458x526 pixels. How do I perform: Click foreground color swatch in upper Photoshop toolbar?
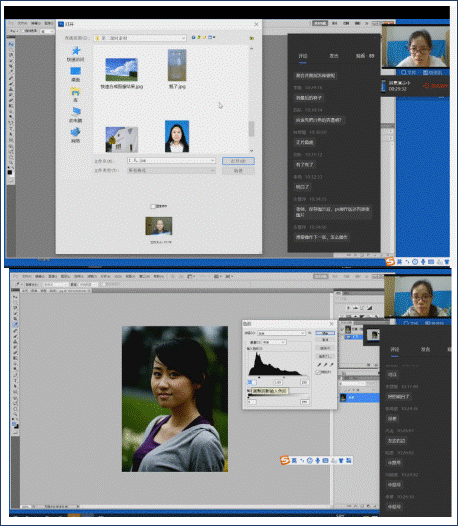[10, 172]
